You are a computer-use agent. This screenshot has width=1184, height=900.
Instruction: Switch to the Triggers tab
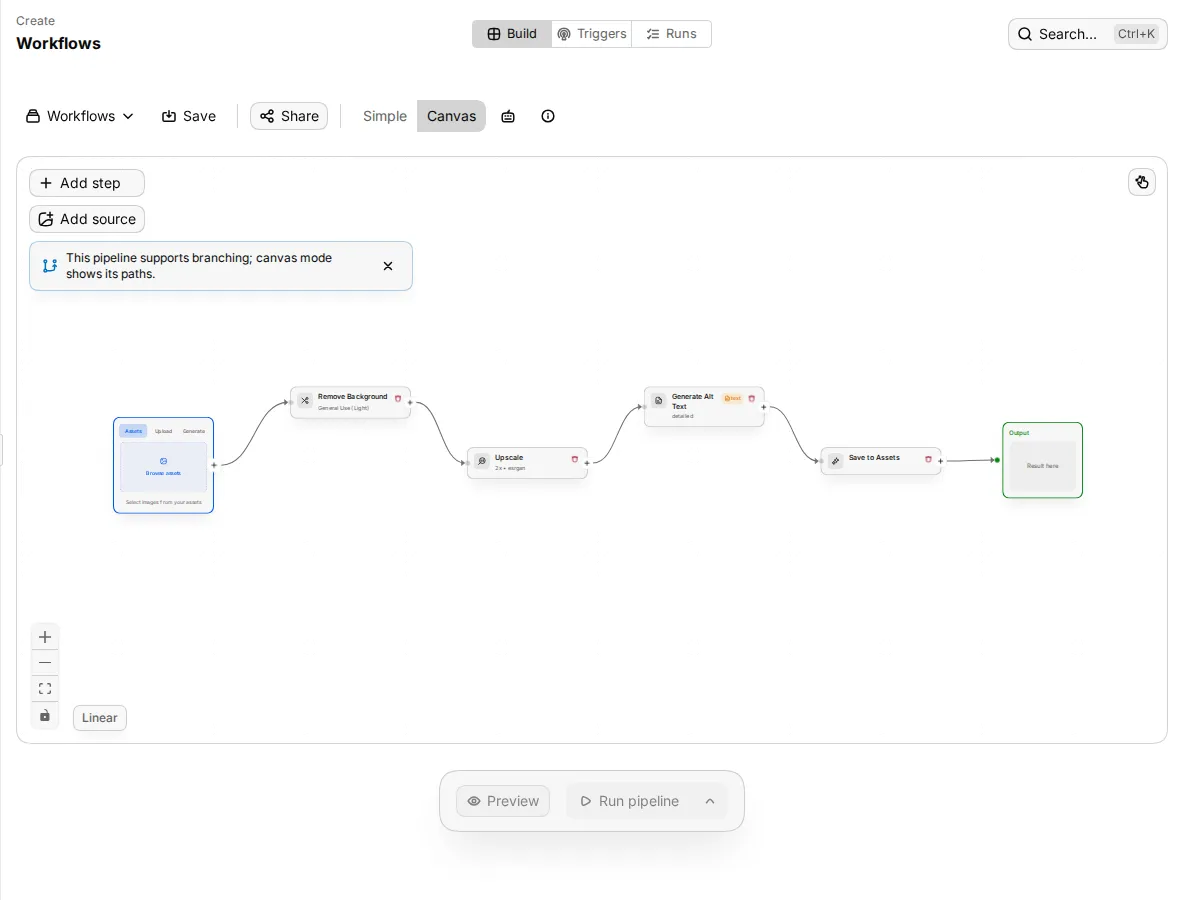592,34
